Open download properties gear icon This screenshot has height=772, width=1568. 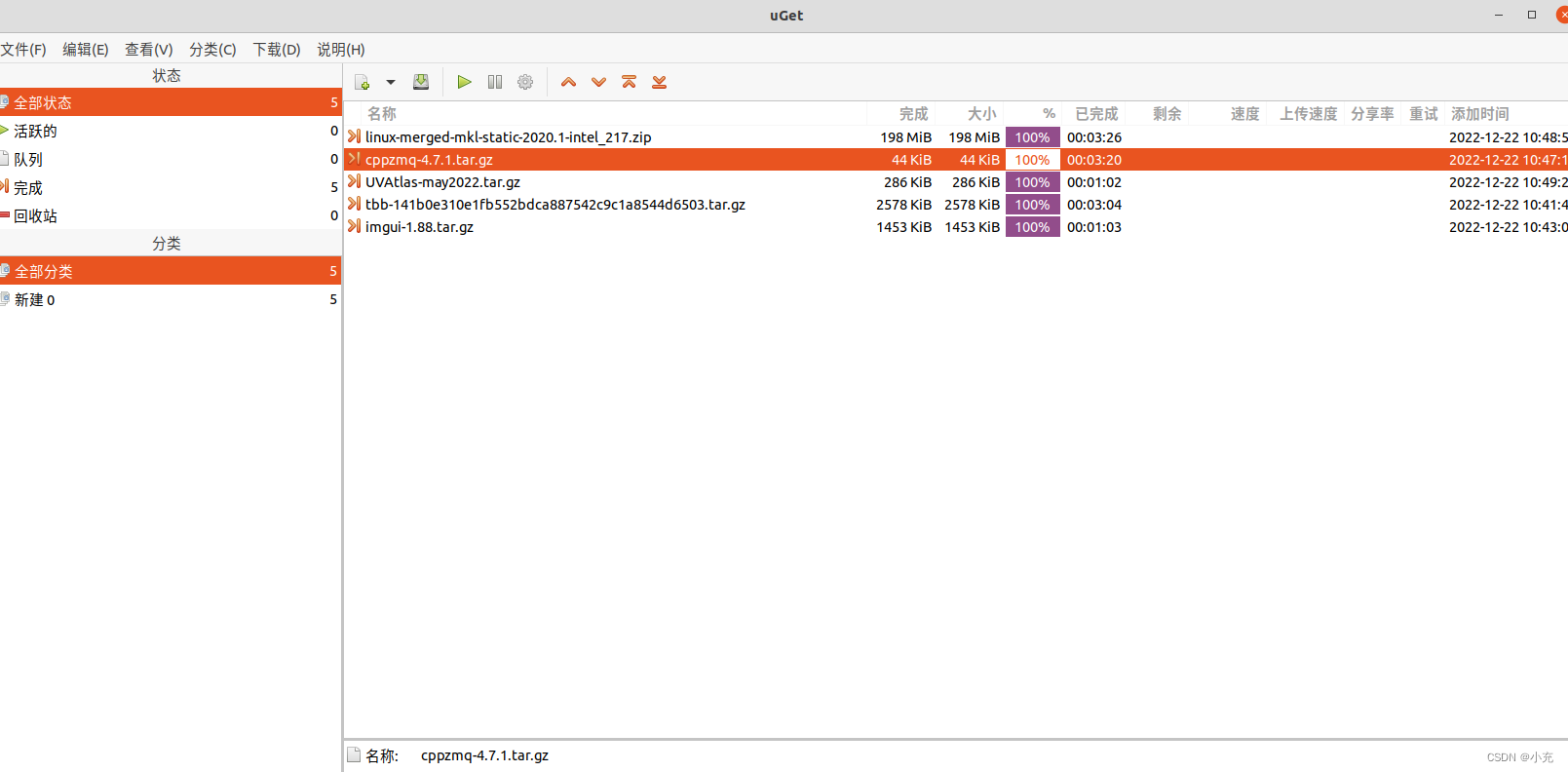pyautogui.click(x=525, y=82)
